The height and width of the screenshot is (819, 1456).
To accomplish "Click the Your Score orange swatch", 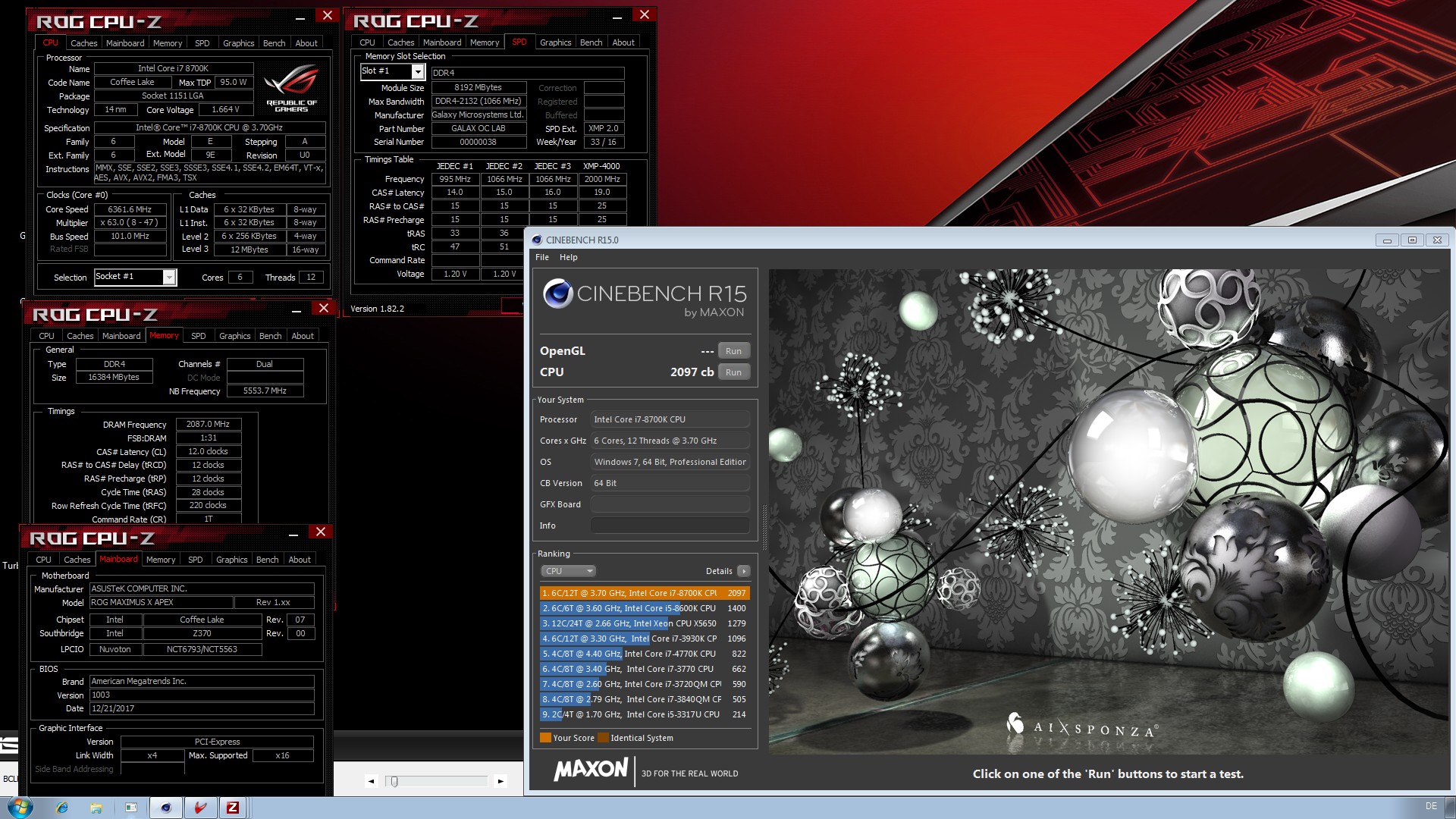I will point(545,738).
